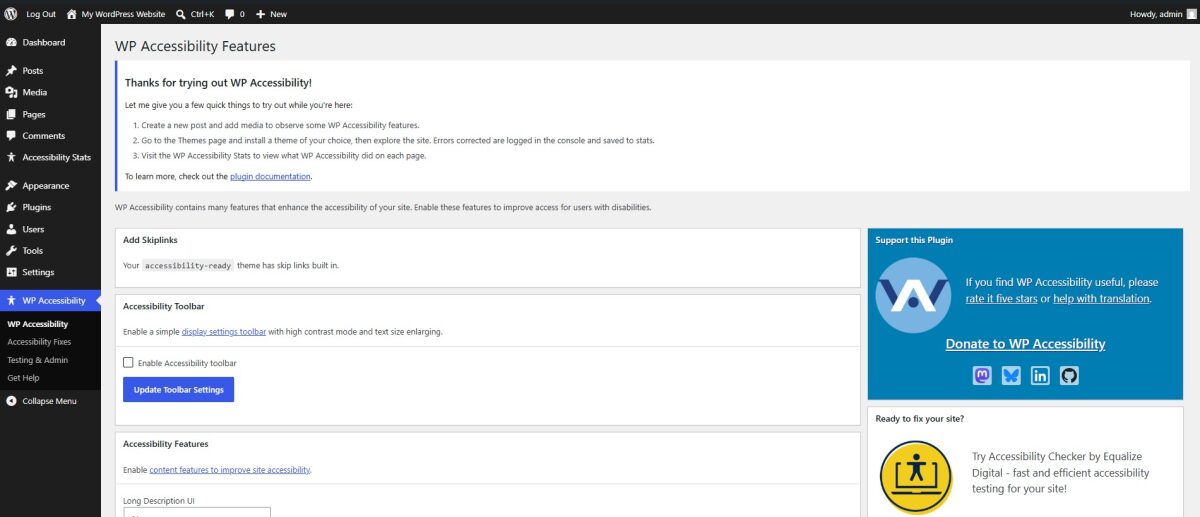Open the Long Description UI dropdown

[197, 512]
